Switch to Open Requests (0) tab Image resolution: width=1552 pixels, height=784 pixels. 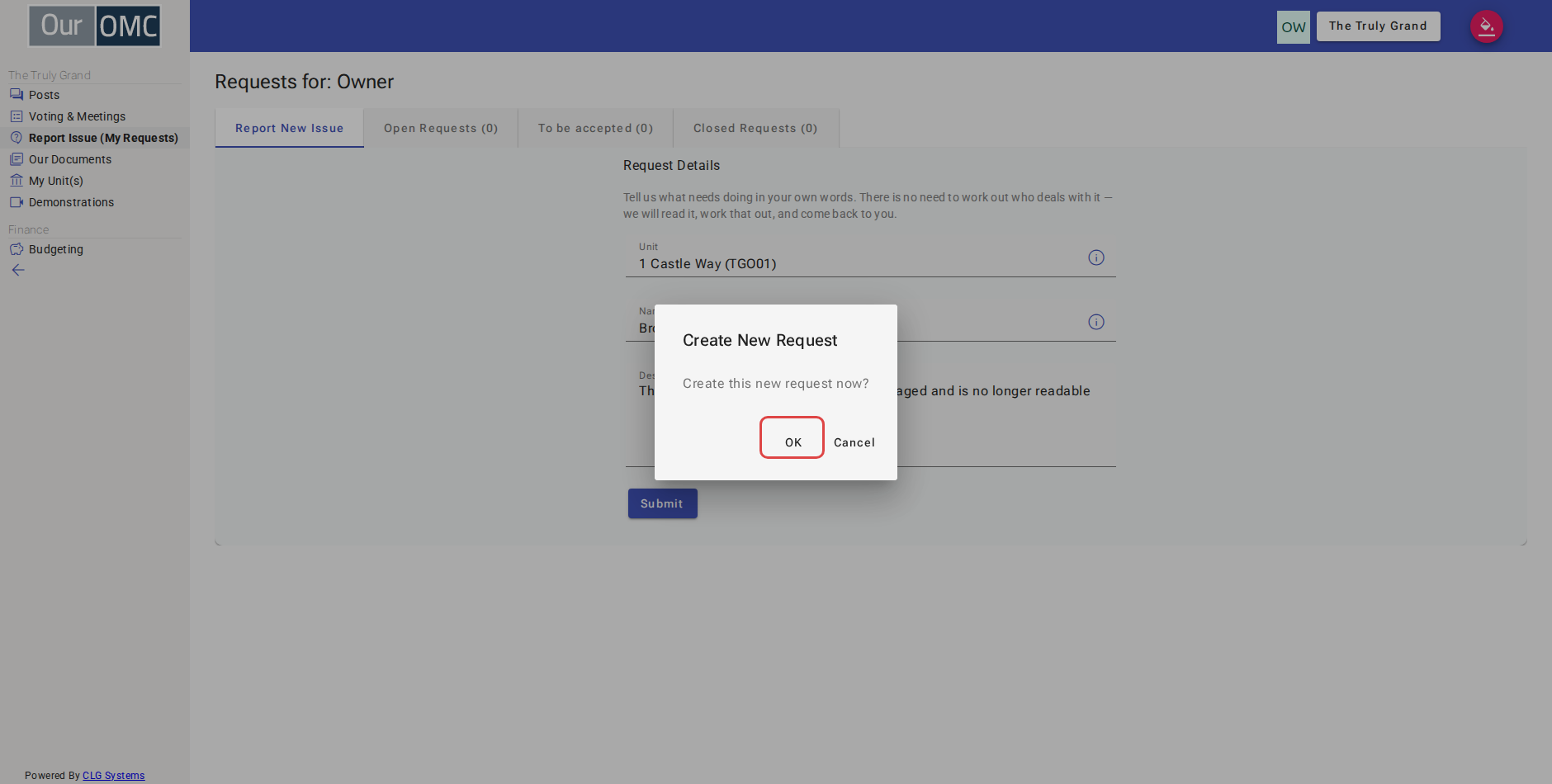click(x=441, y=128)
